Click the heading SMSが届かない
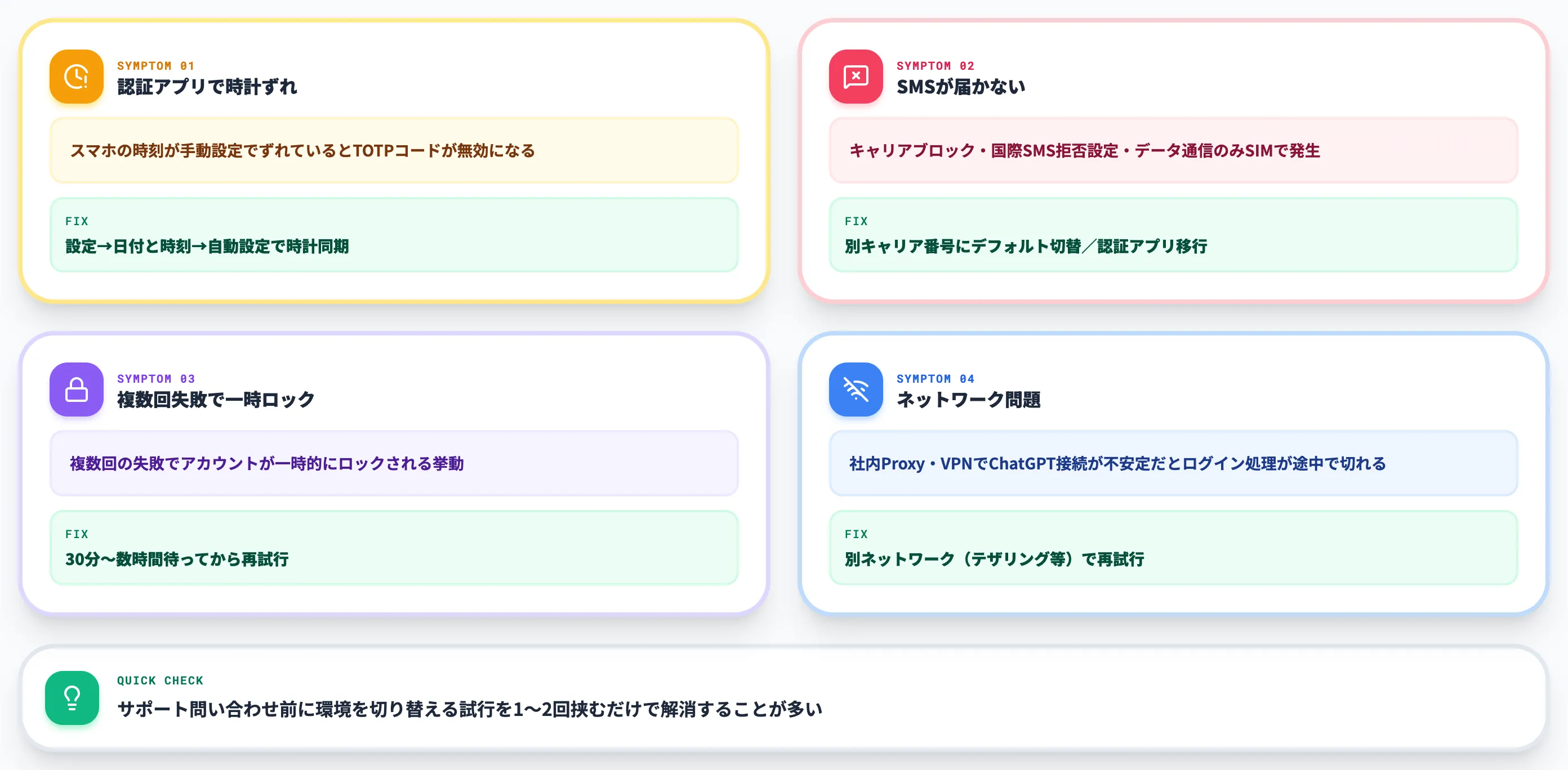Viewport: 1568px width, 770px height. click(960, 87)
